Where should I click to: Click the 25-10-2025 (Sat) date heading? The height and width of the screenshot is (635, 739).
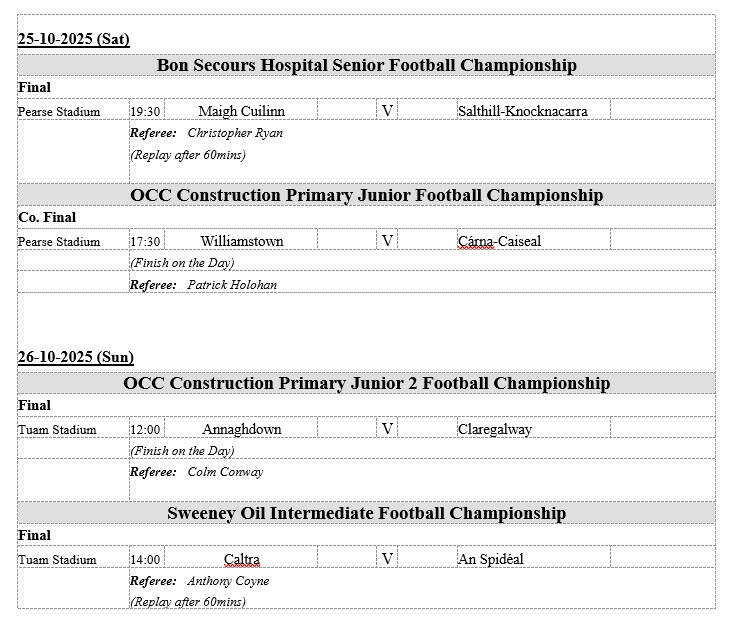[74, 39]
